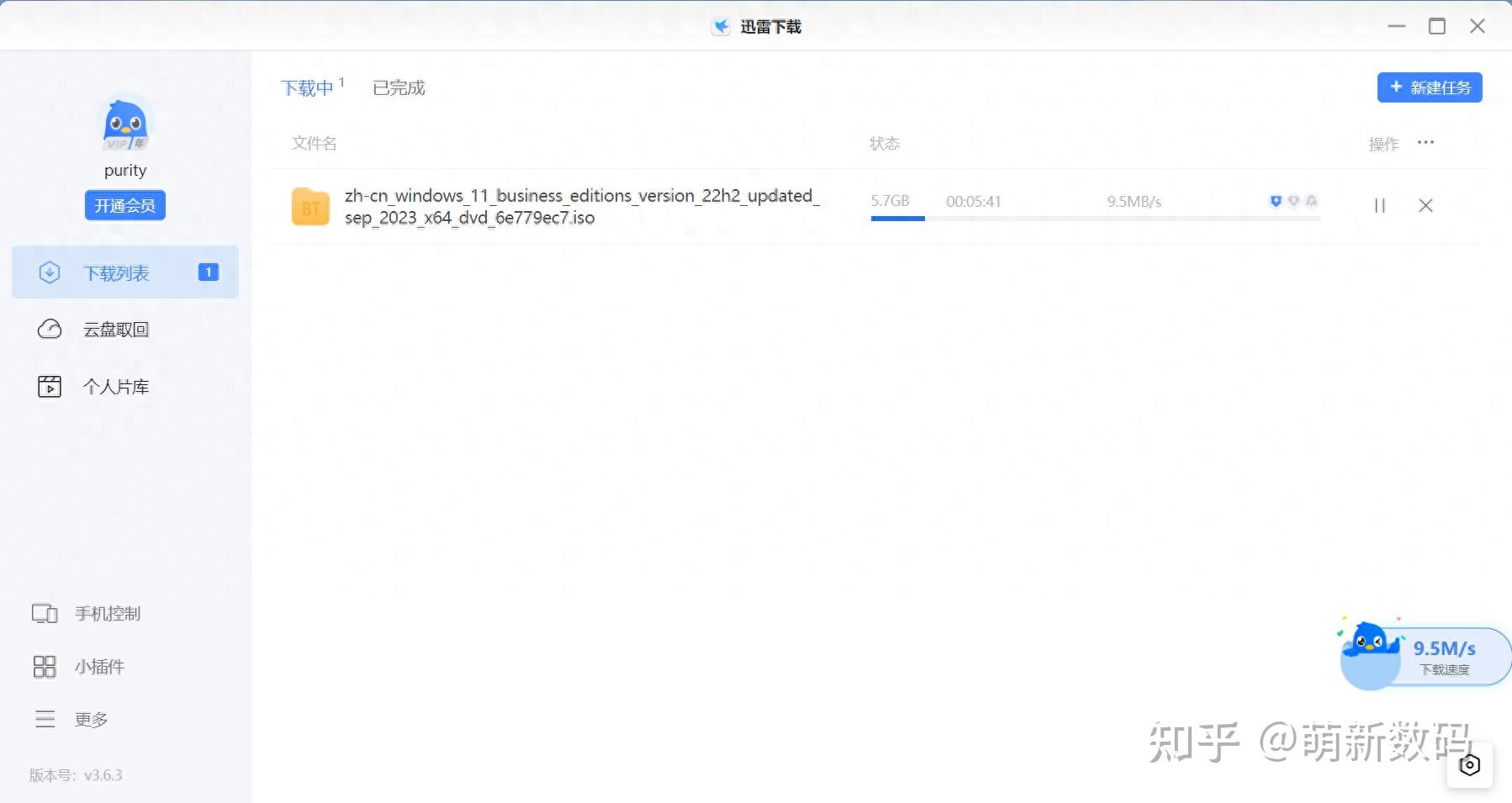
Task: Click the 新建任务 button
Action: pos(1430,87)
